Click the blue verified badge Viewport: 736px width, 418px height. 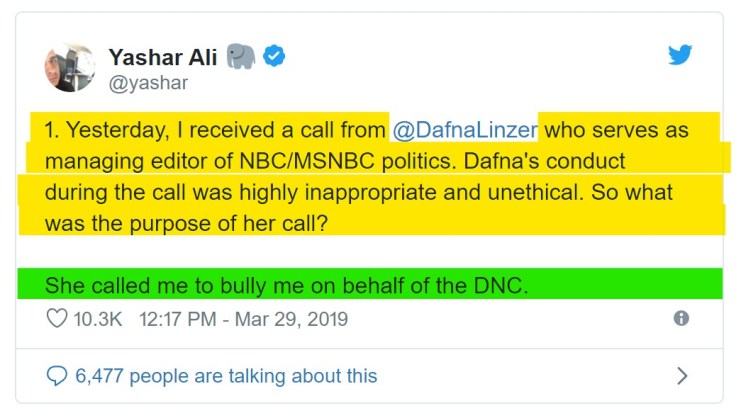coord(274,57)
